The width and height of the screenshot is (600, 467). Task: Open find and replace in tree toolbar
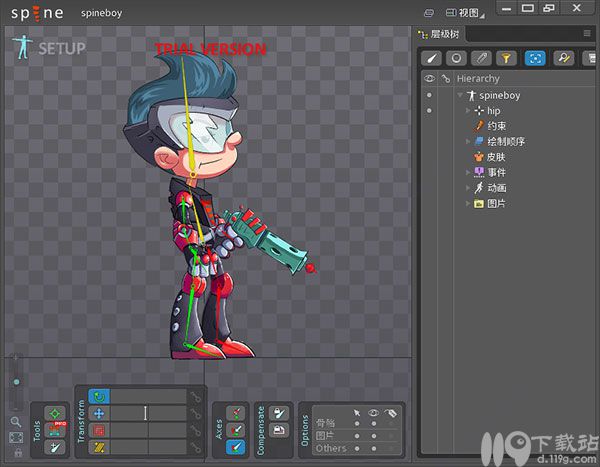pyautogui.click(x=564, y=58)
